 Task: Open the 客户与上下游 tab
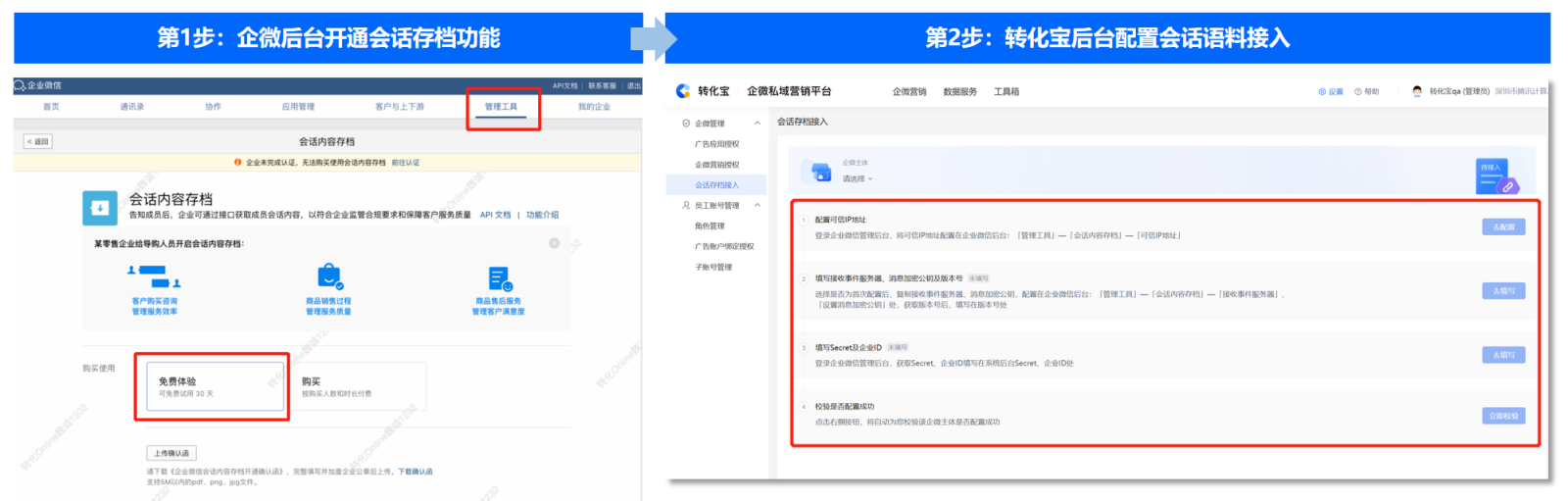coord(400,106)
